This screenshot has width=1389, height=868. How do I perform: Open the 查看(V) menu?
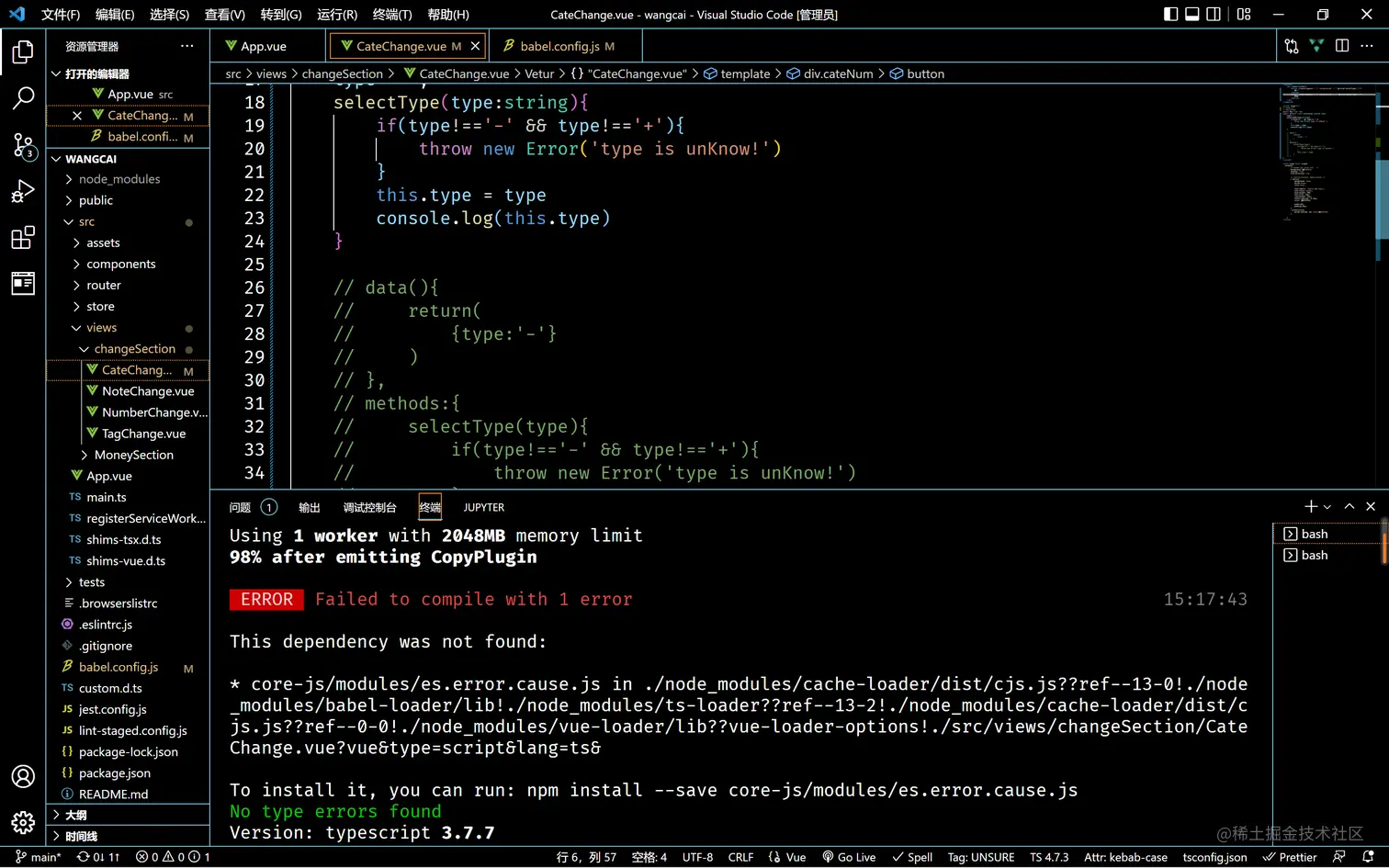[224, 15]
